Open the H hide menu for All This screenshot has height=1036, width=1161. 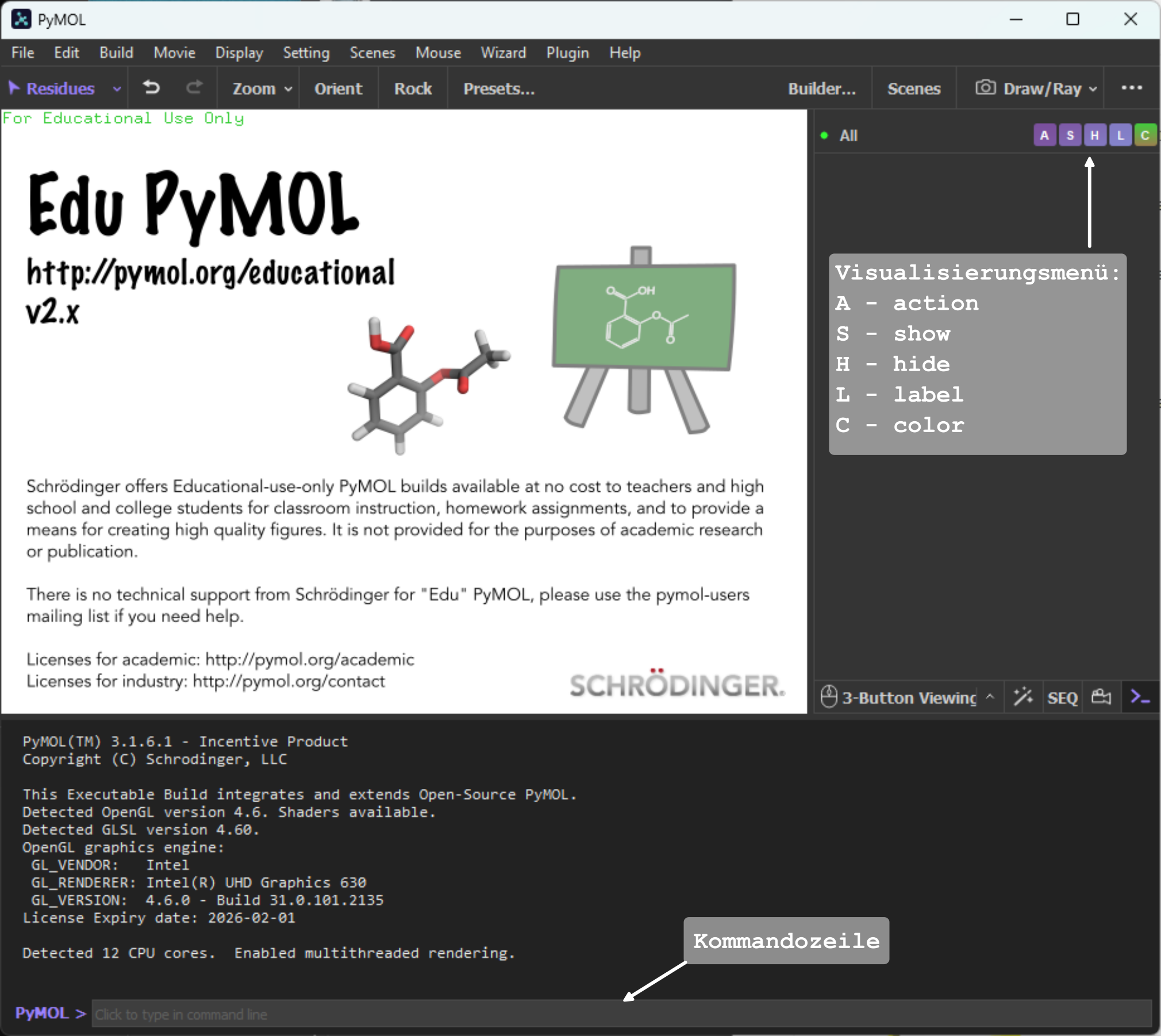[x=1095, y=135]
